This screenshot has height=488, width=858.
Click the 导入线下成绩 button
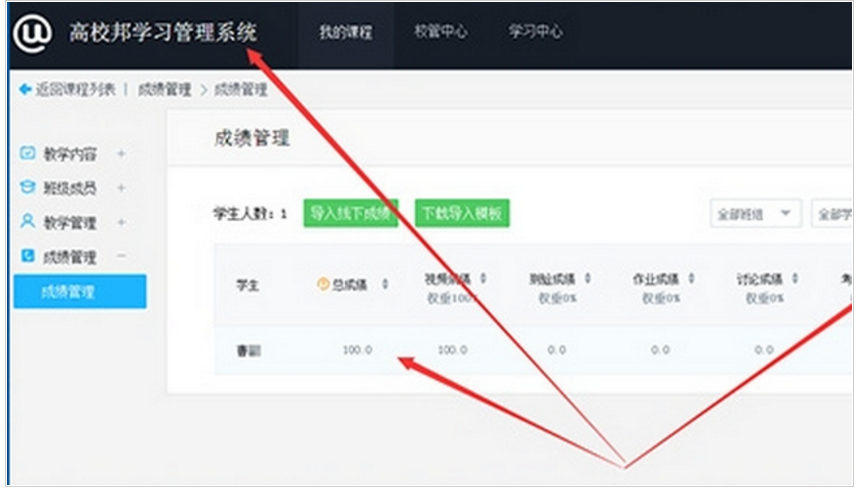(351, 213)
